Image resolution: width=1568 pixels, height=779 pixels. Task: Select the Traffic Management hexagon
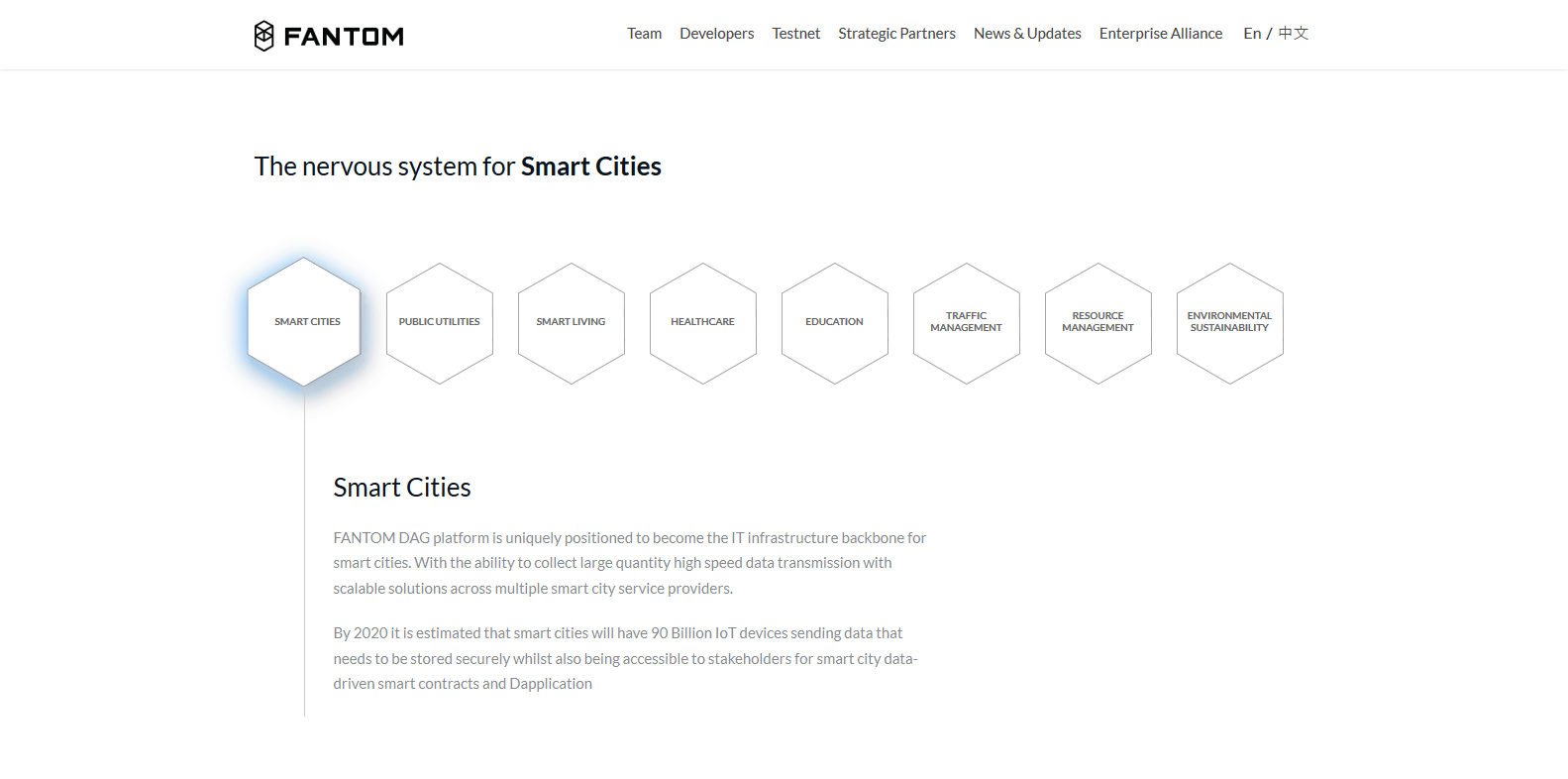click(967, 323)
